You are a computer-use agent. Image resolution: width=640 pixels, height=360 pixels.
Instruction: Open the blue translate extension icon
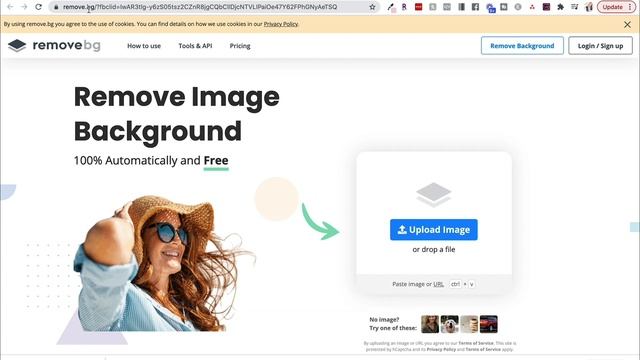click(x=490, y=8)
